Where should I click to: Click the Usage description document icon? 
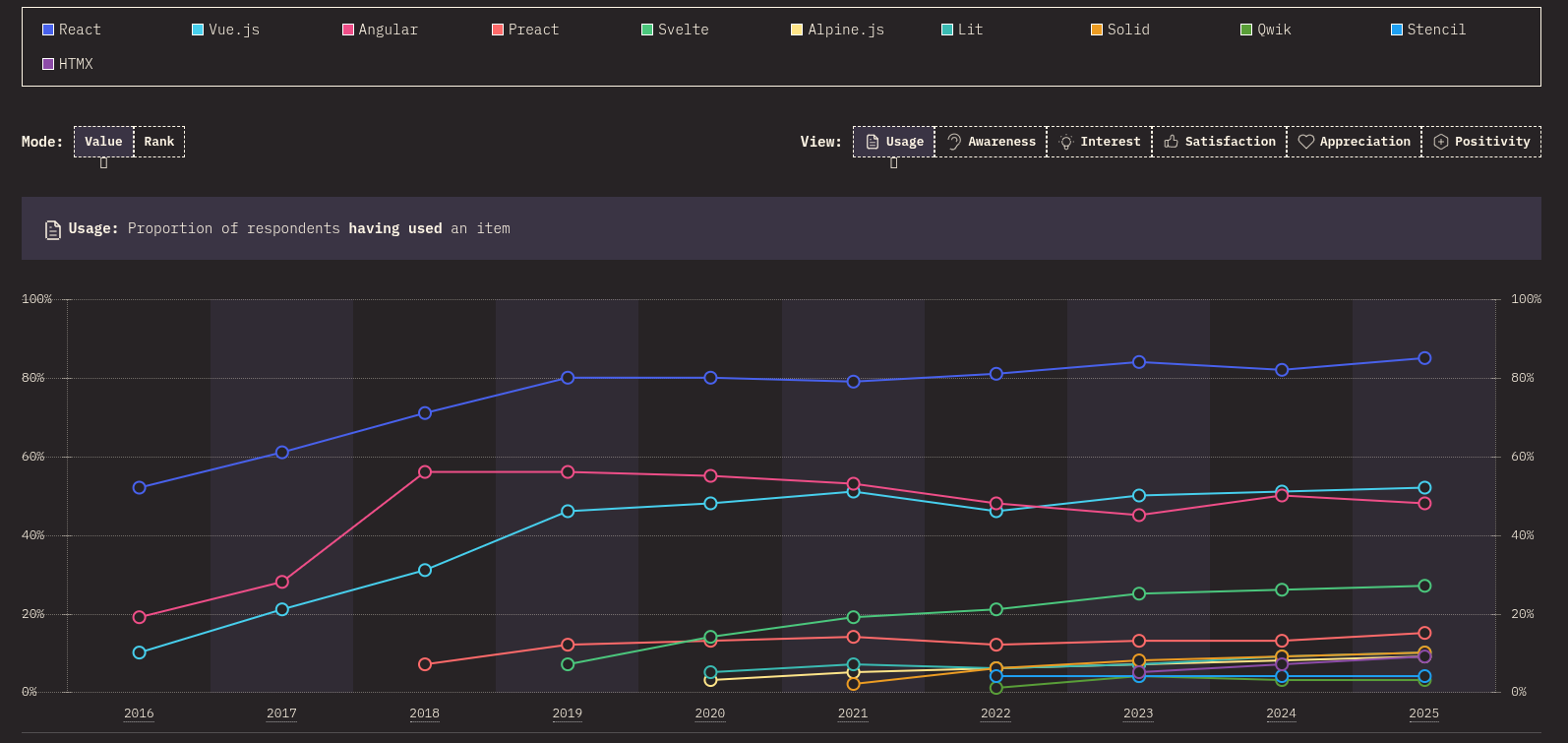(53, 229)
